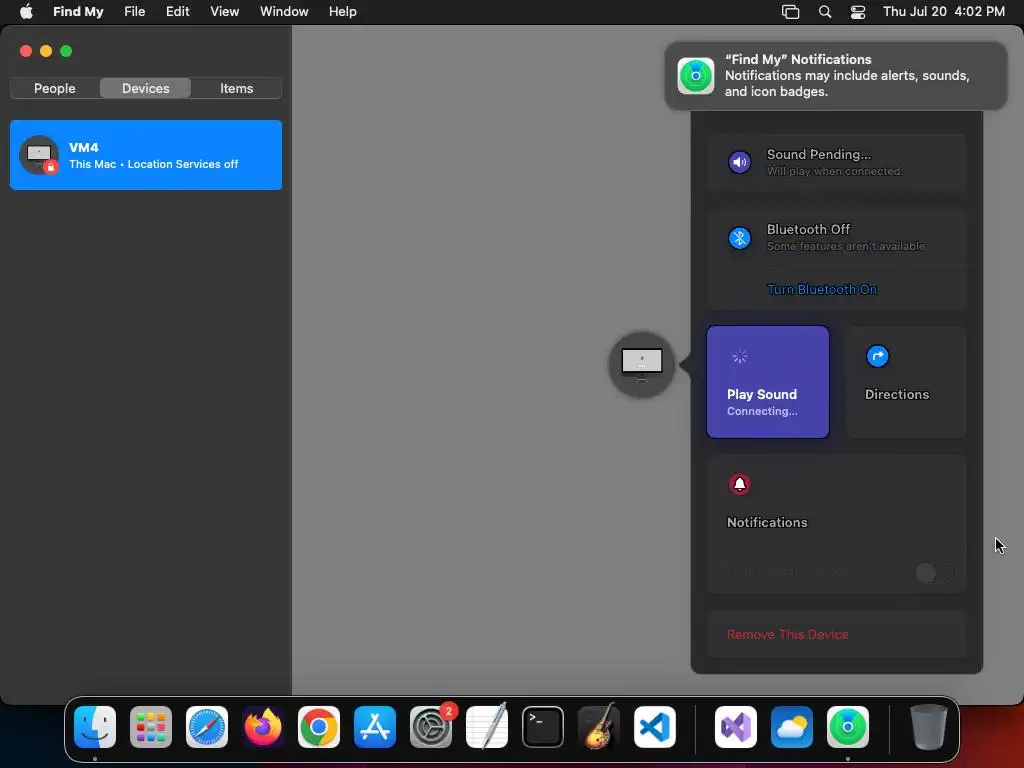Select the VM4 device row

click(146, 155)
